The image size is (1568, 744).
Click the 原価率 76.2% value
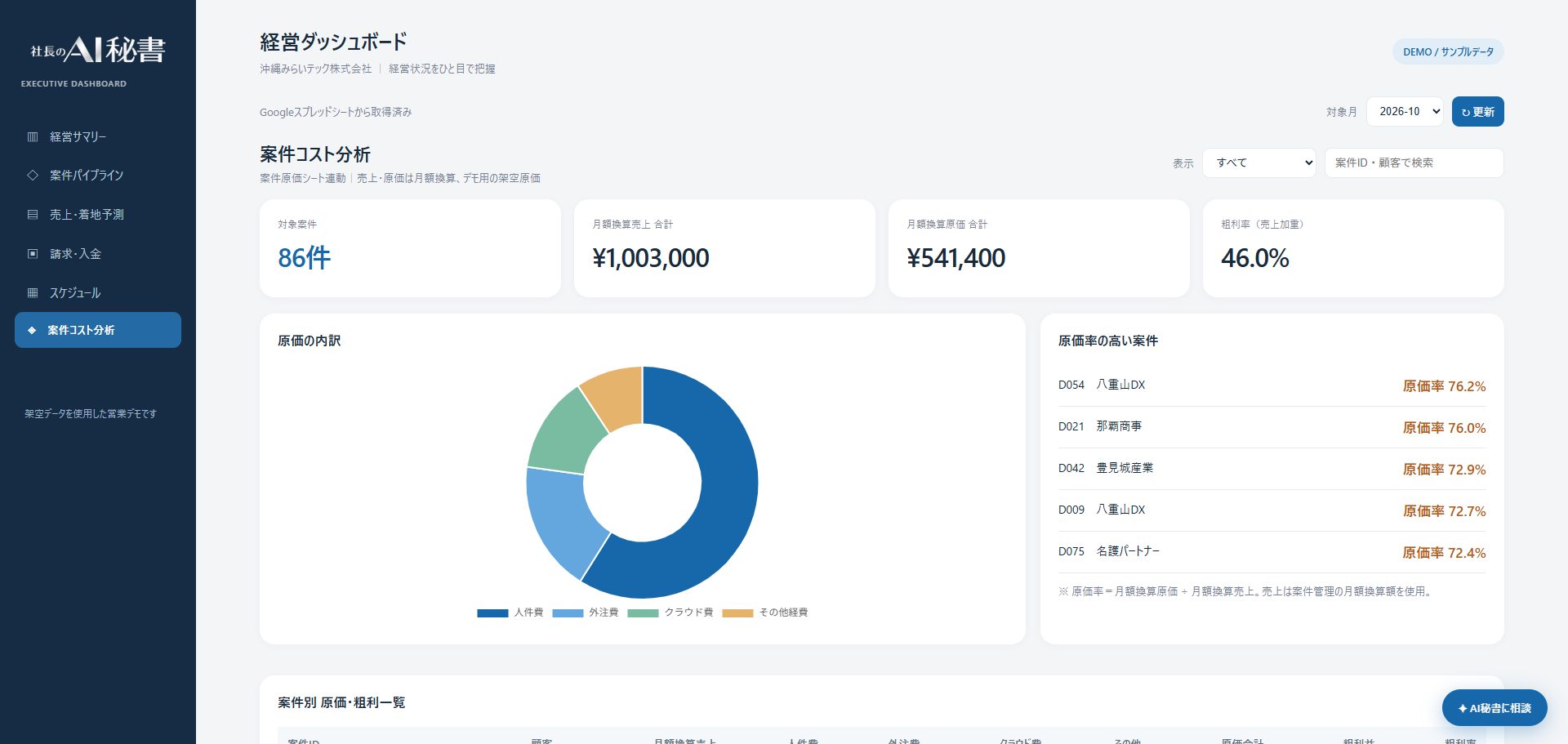coord(1444,386)
